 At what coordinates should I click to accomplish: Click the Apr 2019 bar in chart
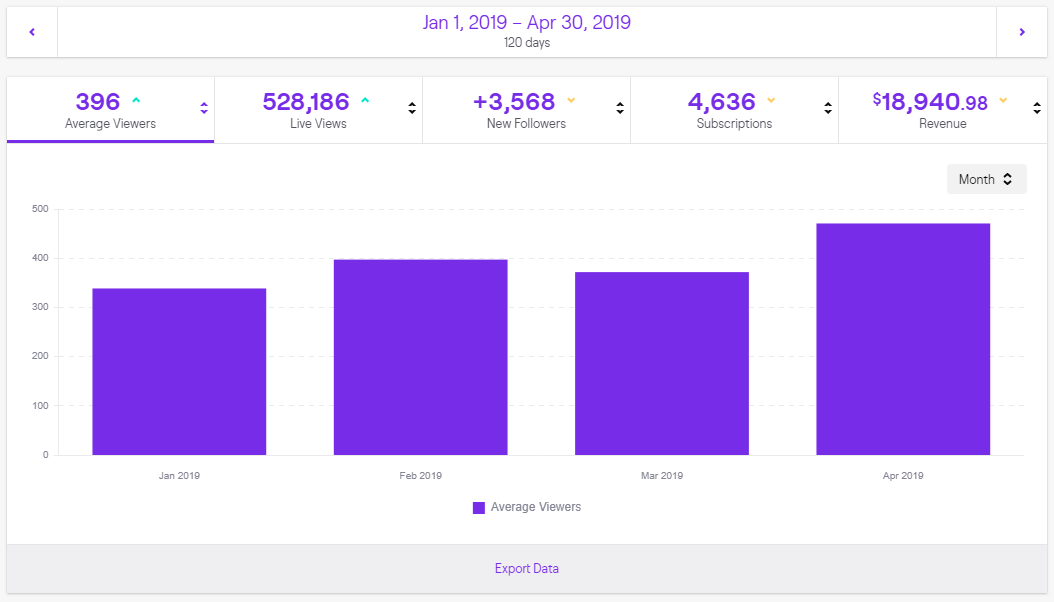point(903,339)
